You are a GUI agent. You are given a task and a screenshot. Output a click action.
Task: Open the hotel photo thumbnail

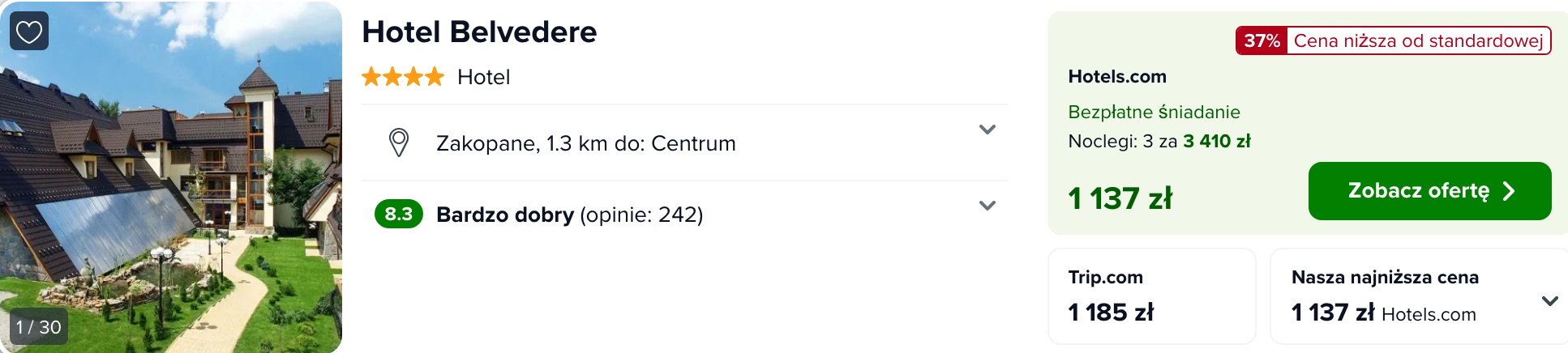click(171, 176)
